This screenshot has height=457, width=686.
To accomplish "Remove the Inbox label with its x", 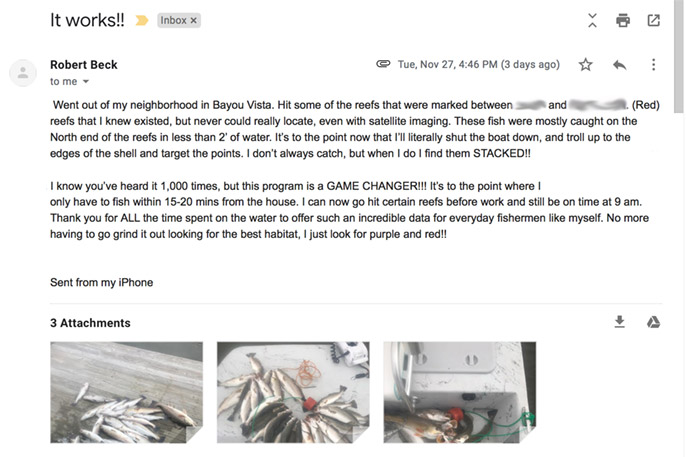I will [194, 21].
